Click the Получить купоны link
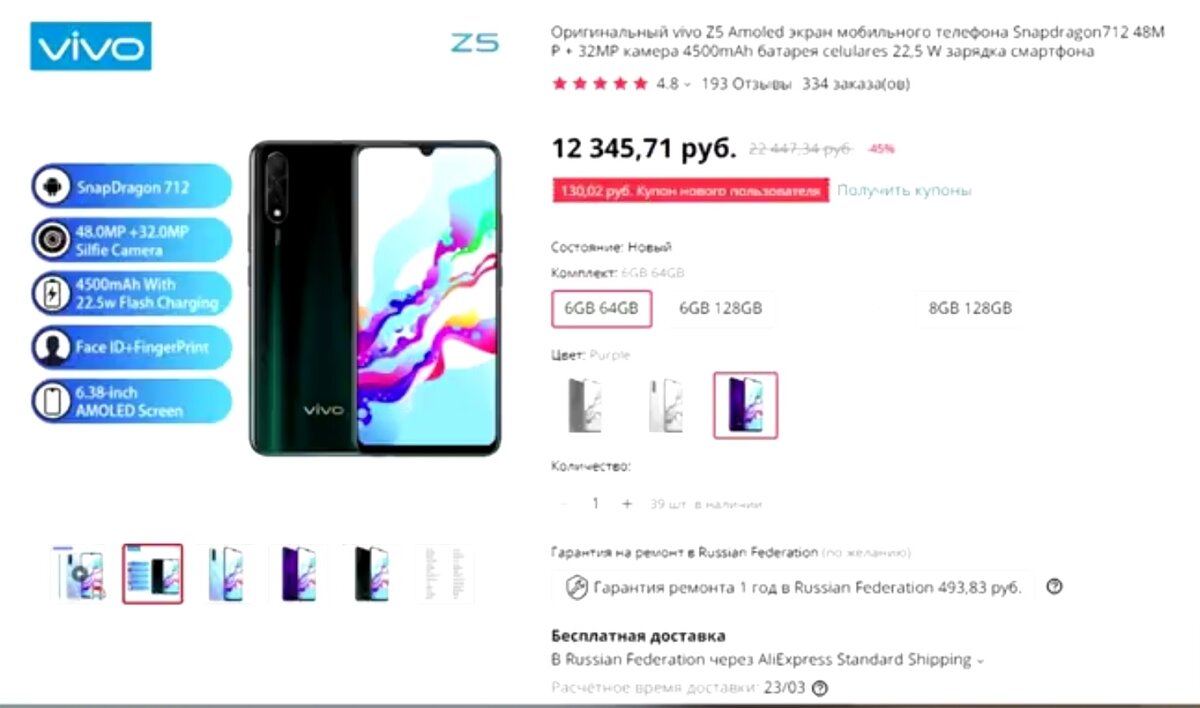 tap(904, 190)
